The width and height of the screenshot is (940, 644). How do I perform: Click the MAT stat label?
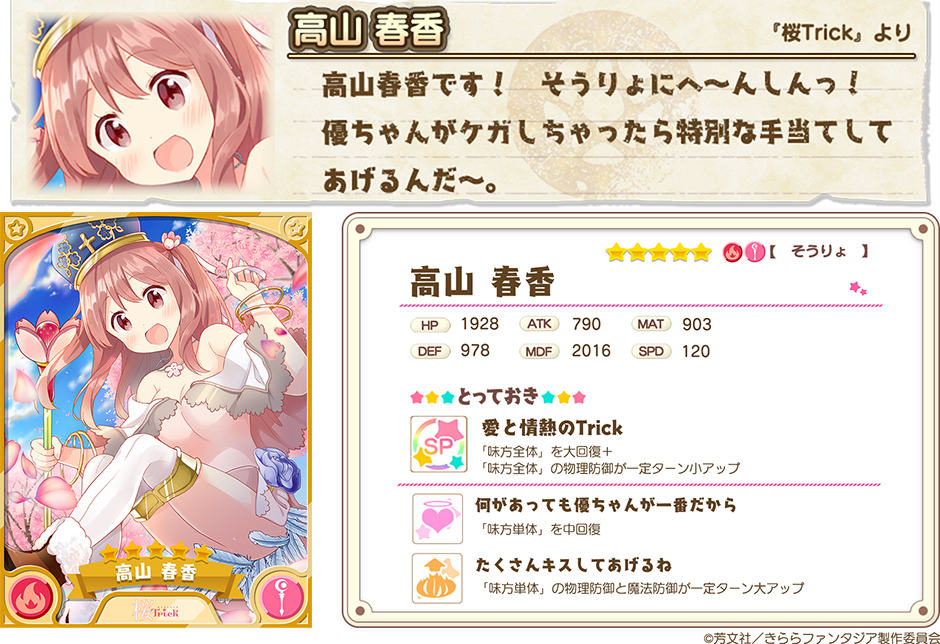pos(650,324)
